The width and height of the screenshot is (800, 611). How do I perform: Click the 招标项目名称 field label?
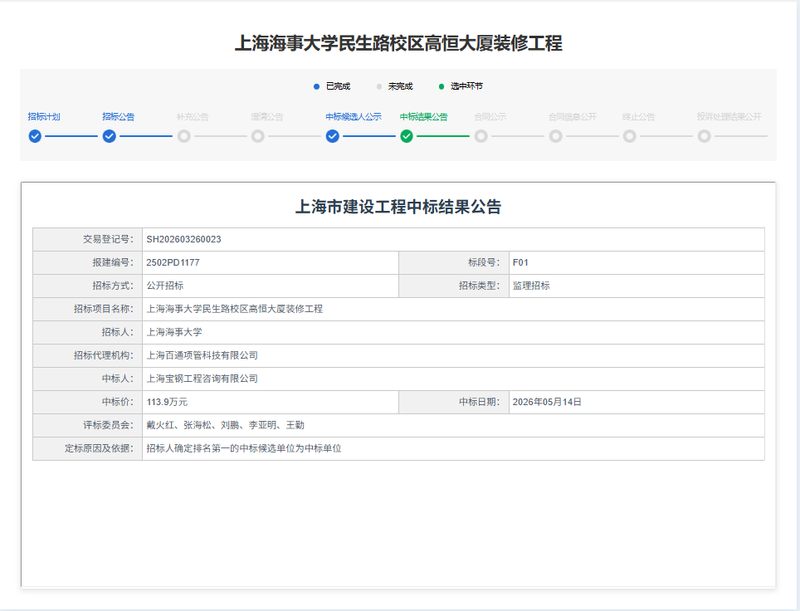(x=104, y=309)
